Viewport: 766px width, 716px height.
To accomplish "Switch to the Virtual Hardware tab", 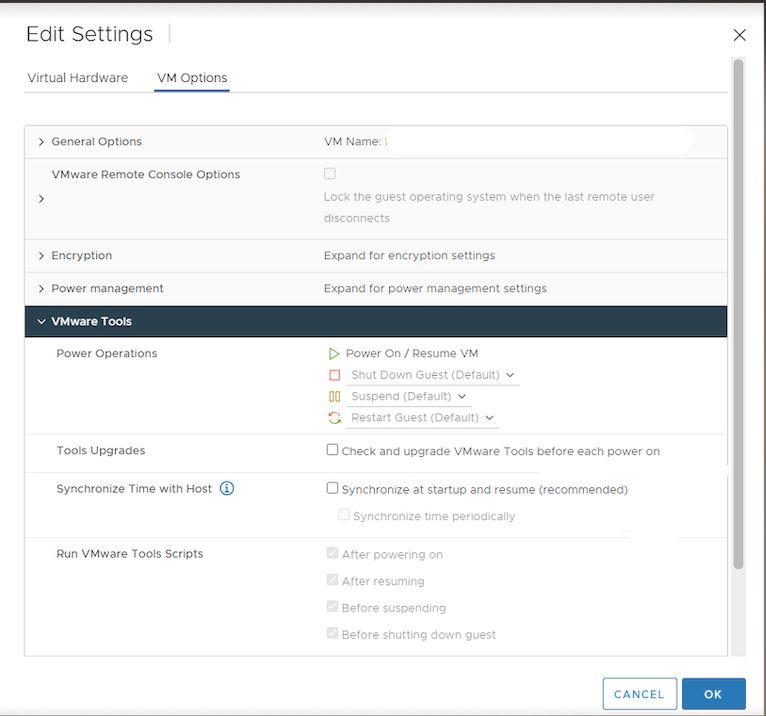I will 77,78.
